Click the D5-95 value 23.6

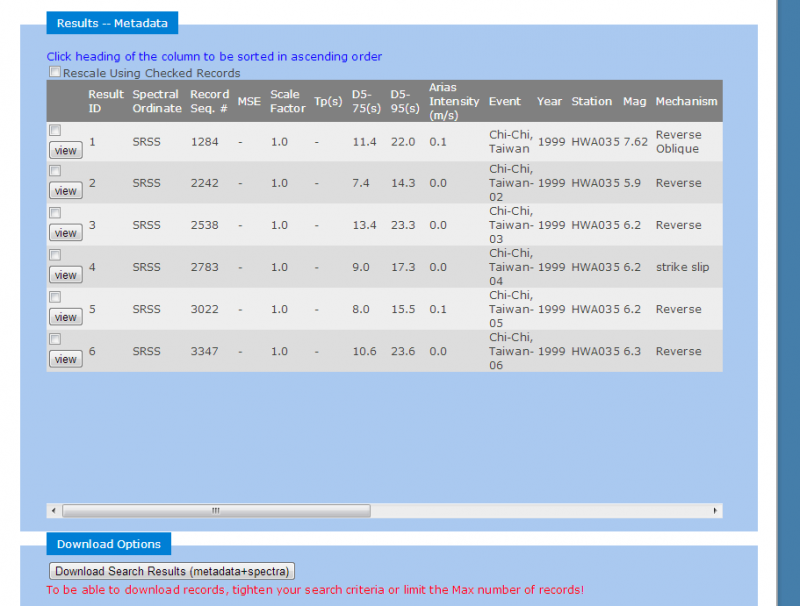tap(403, 351)
